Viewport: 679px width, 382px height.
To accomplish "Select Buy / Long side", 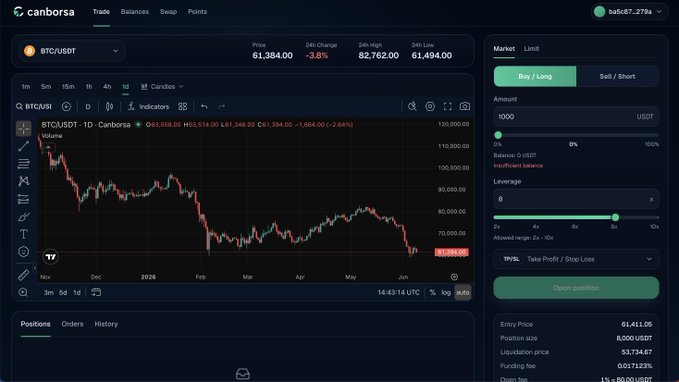I will (x=535, y=76).
